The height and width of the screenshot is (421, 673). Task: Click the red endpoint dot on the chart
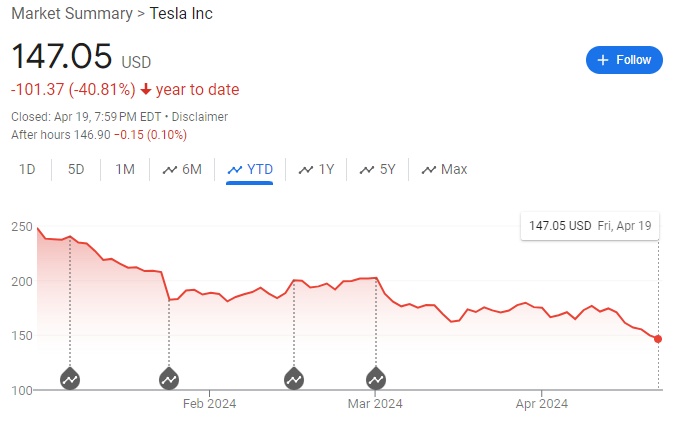[658, 339]
